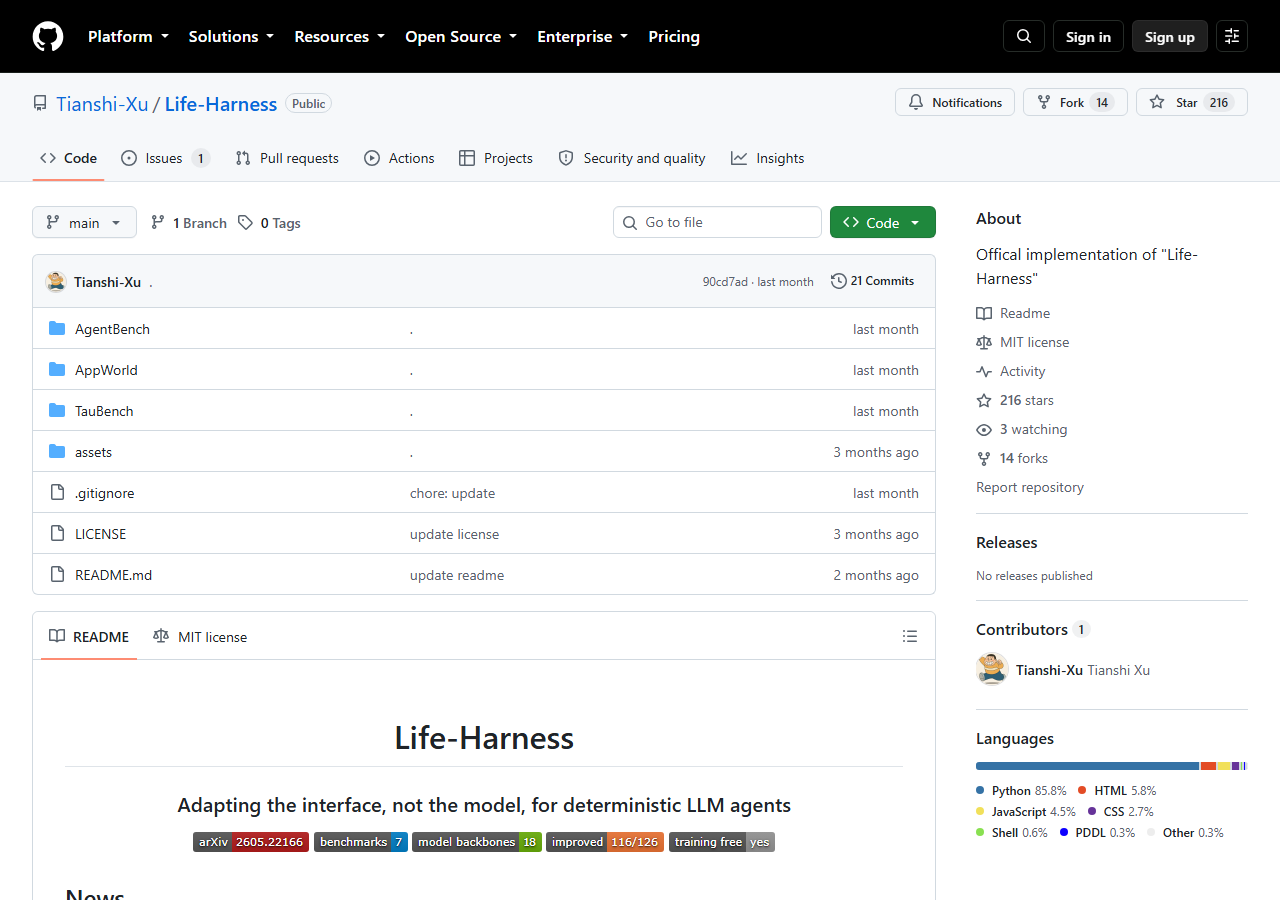This screenshot has height=900, width=1280.
Task: Click the Report repository link
Action: pyautogui.click(x=1030, y=487)
